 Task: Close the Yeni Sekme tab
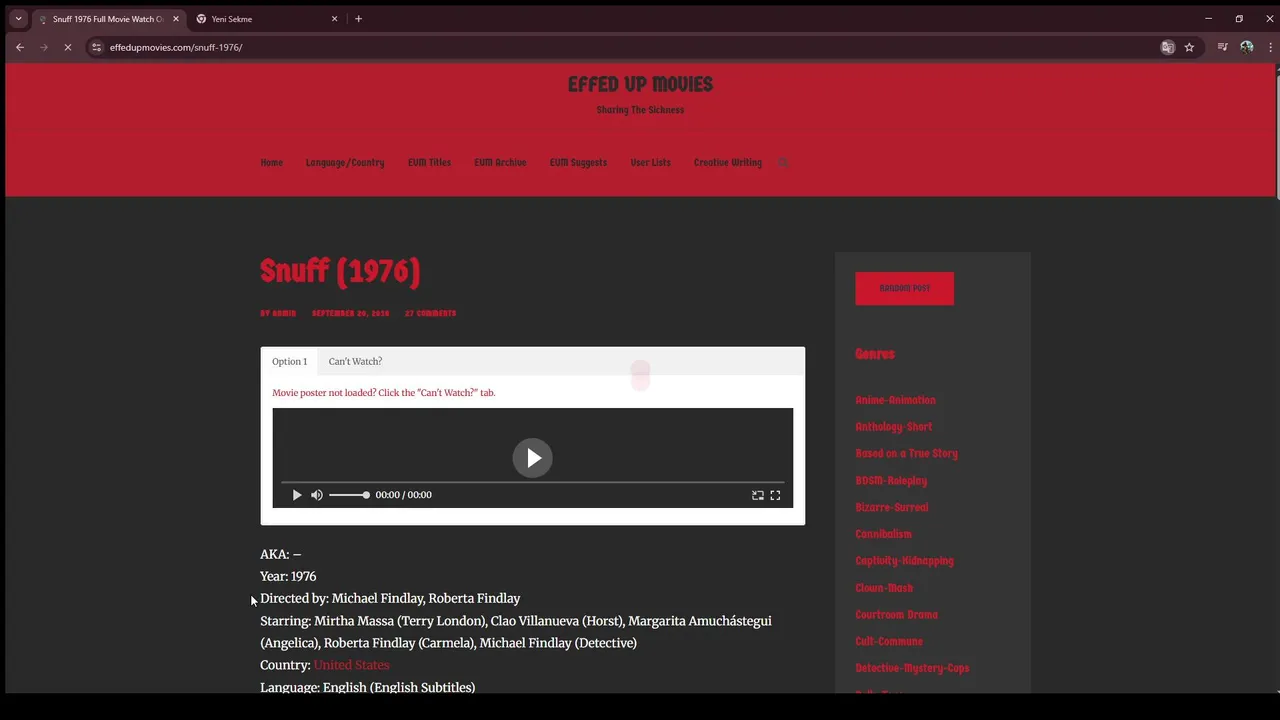(334, 19)
